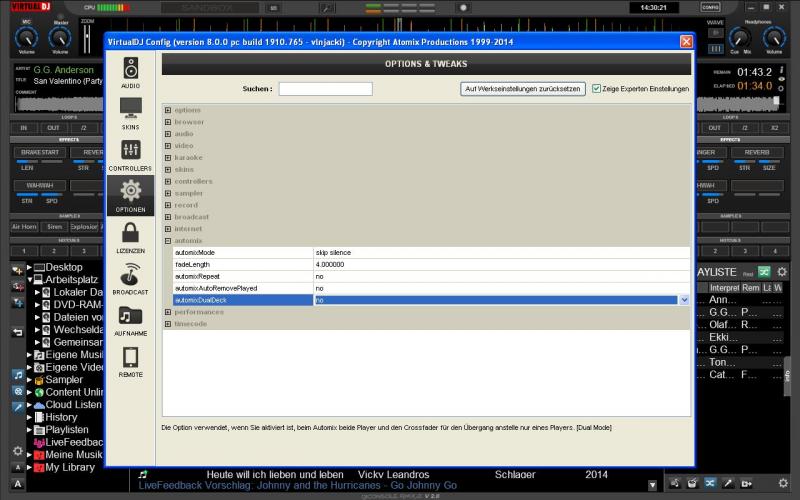Image resolution: width=800 pixels, height=500 pixels.
Task: Expand the performances options group
Action: [168, 312]
